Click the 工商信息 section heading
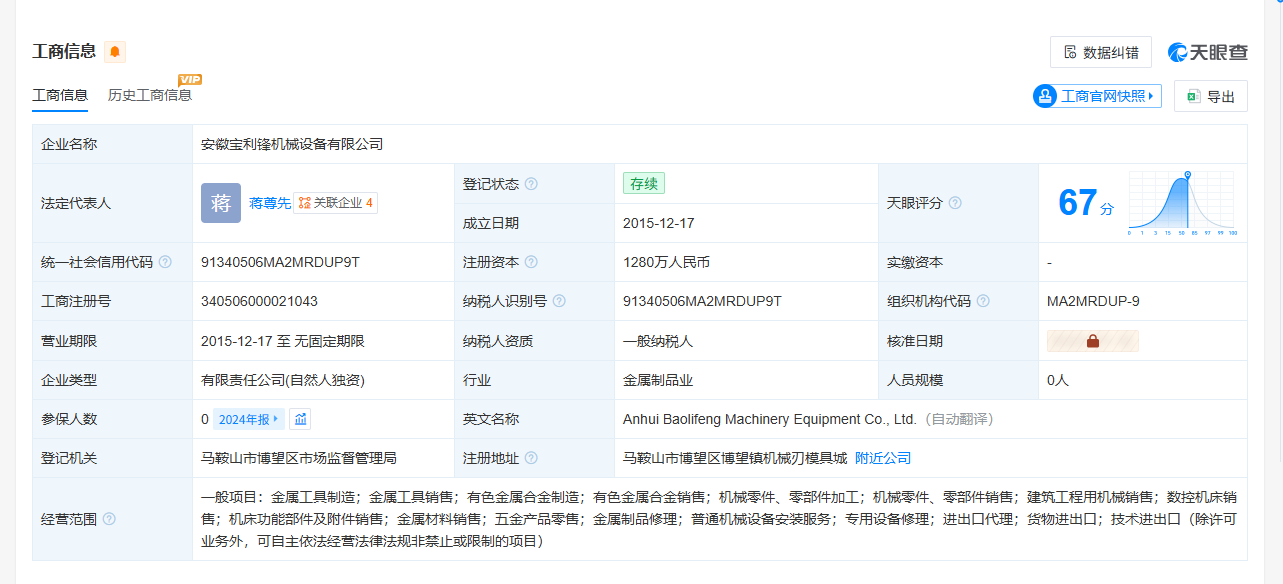Viewport: 1283px width, 584px height. 64,52
